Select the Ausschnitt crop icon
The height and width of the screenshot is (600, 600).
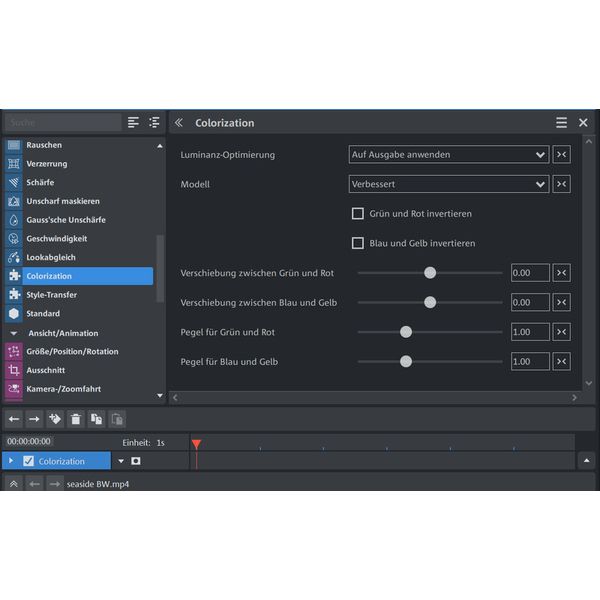point(14,370)
